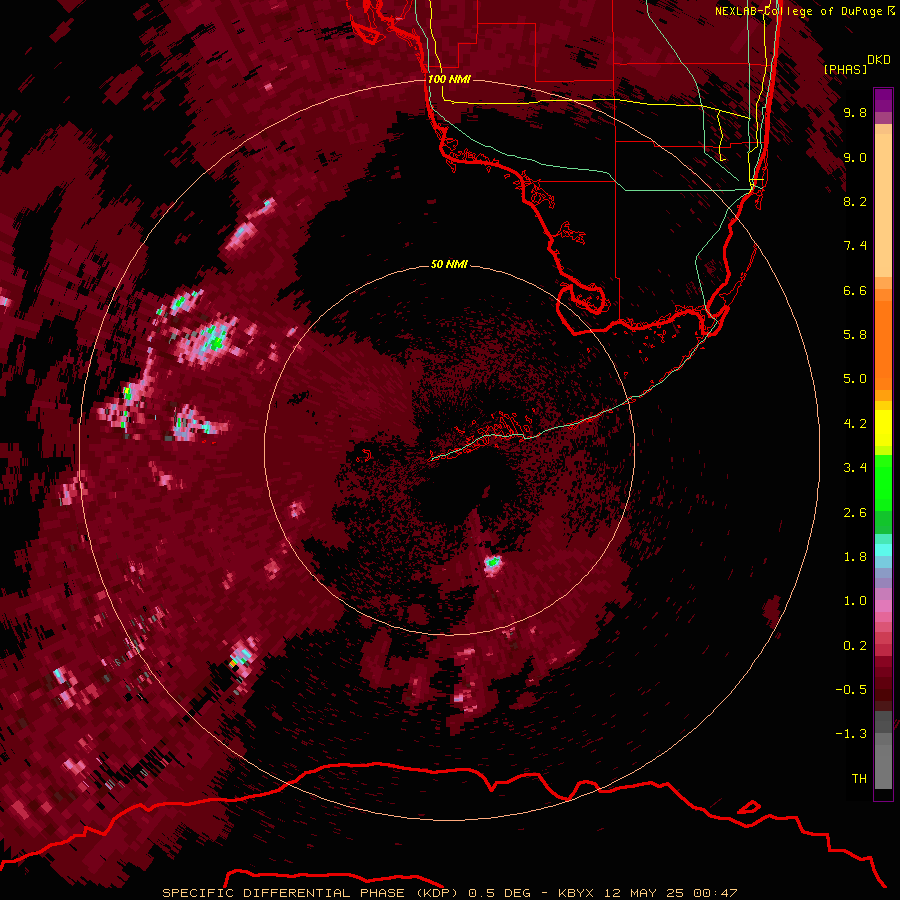
Task: Click the 12 MAY 25 date text
Action: click(x=645, y=893)
